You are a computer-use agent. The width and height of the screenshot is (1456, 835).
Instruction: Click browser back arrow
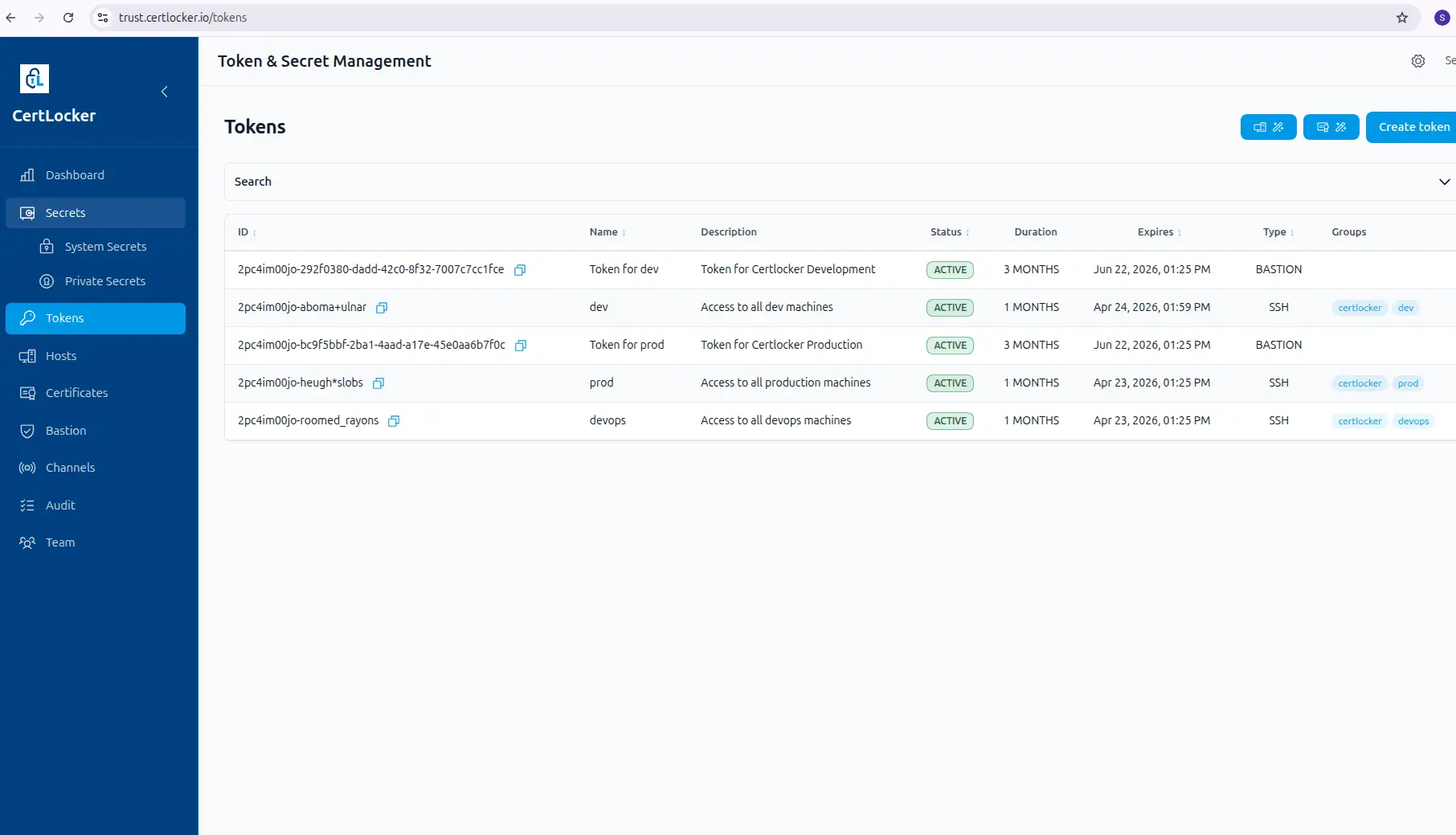point(11,18)
